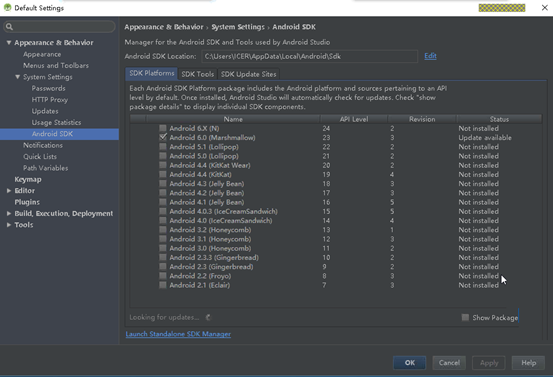
Task: Click Appearance & Behavior in breadcrumb
Action: point(164,27)
